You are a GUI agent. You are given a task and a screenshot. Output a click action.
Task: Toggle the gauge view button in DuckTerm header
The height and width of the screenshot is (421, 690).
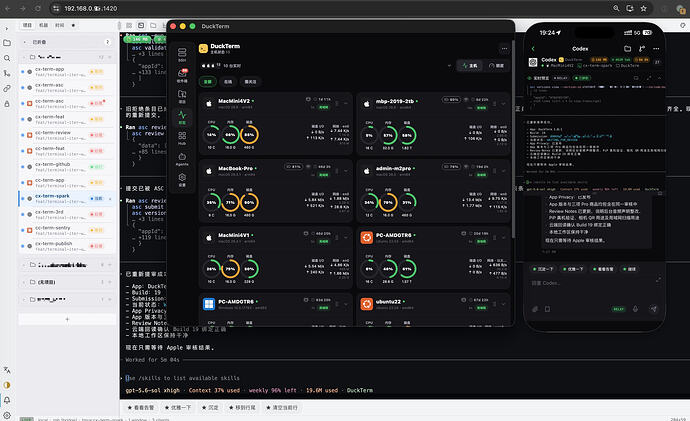click(x=496, y=66)
